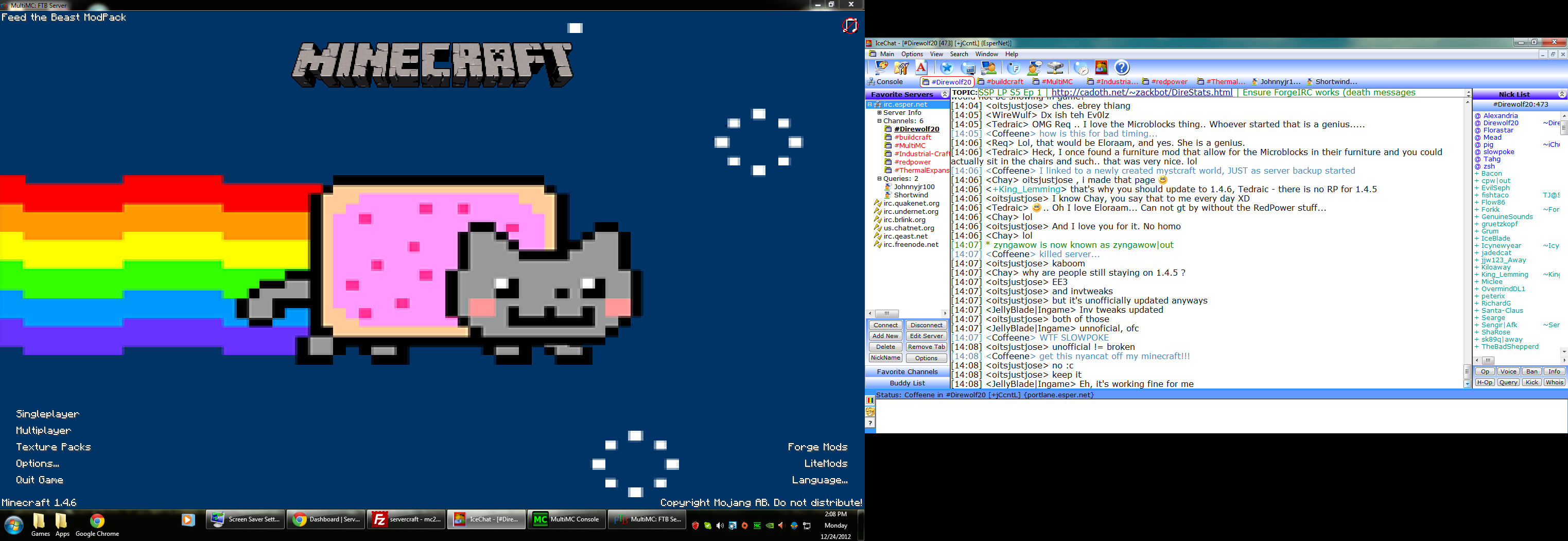
Task: Collapse the Nick List panel chevron
Action: (1562, 94)
